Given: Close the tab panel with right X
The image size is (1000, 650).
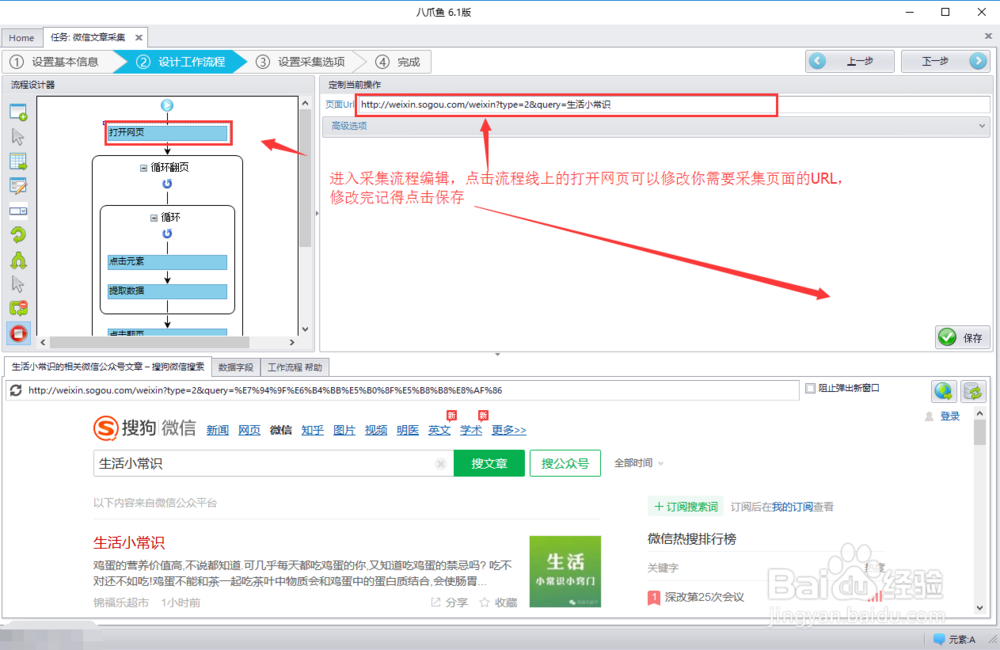Looking at the screenshot, I should tap(988, 36).
